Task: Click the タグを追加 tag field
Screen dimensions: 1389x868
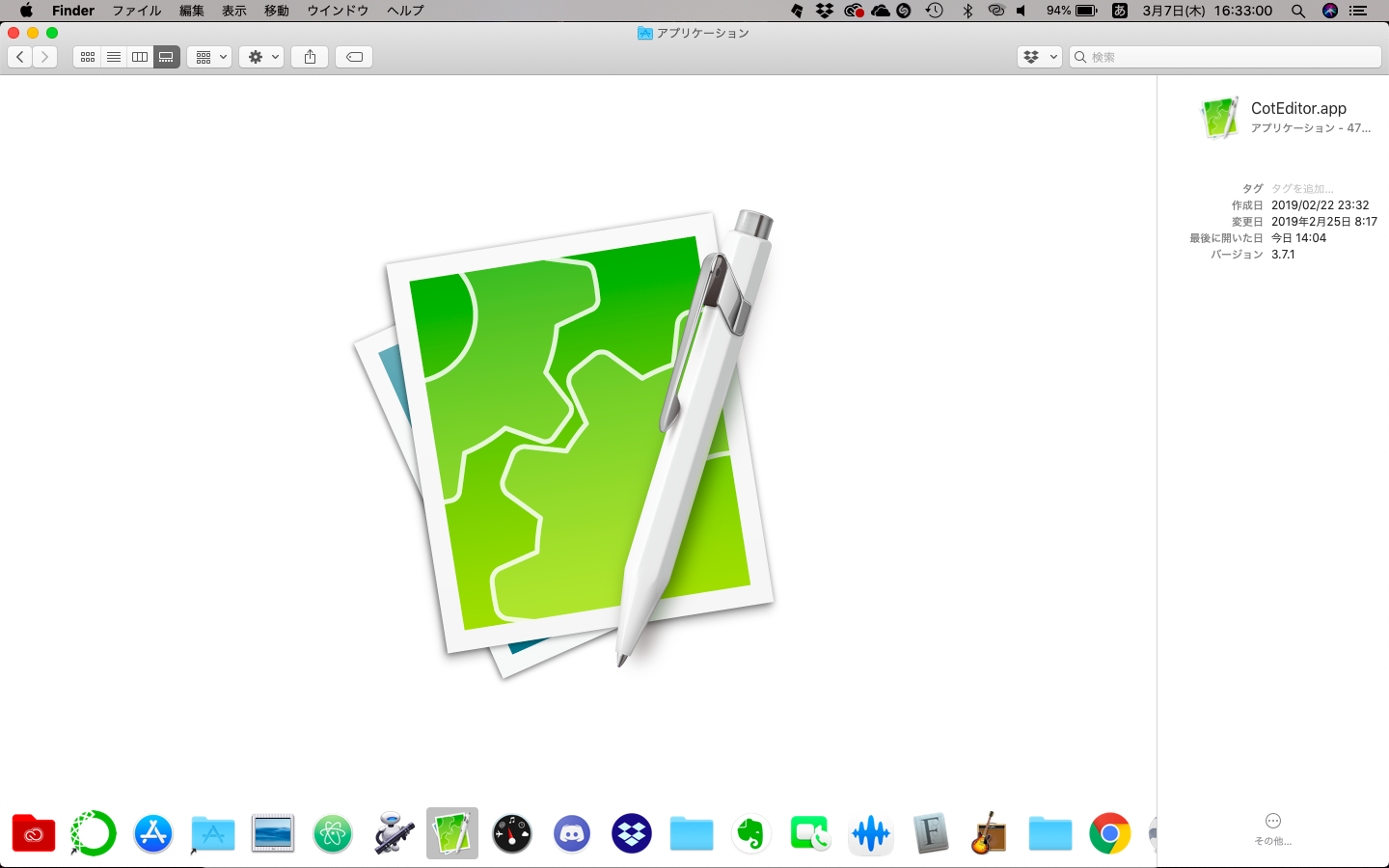Action: (x=1302, y=189)
